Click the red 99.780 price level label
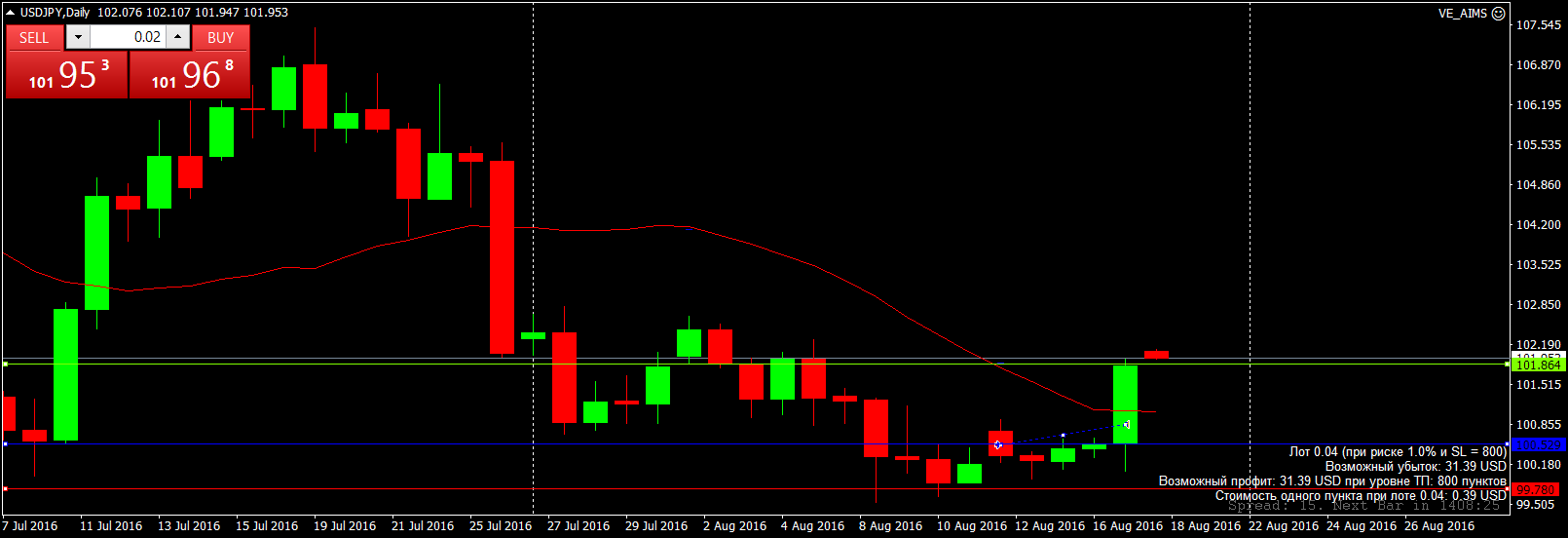1568x538 pixels. coord(1536,489)
